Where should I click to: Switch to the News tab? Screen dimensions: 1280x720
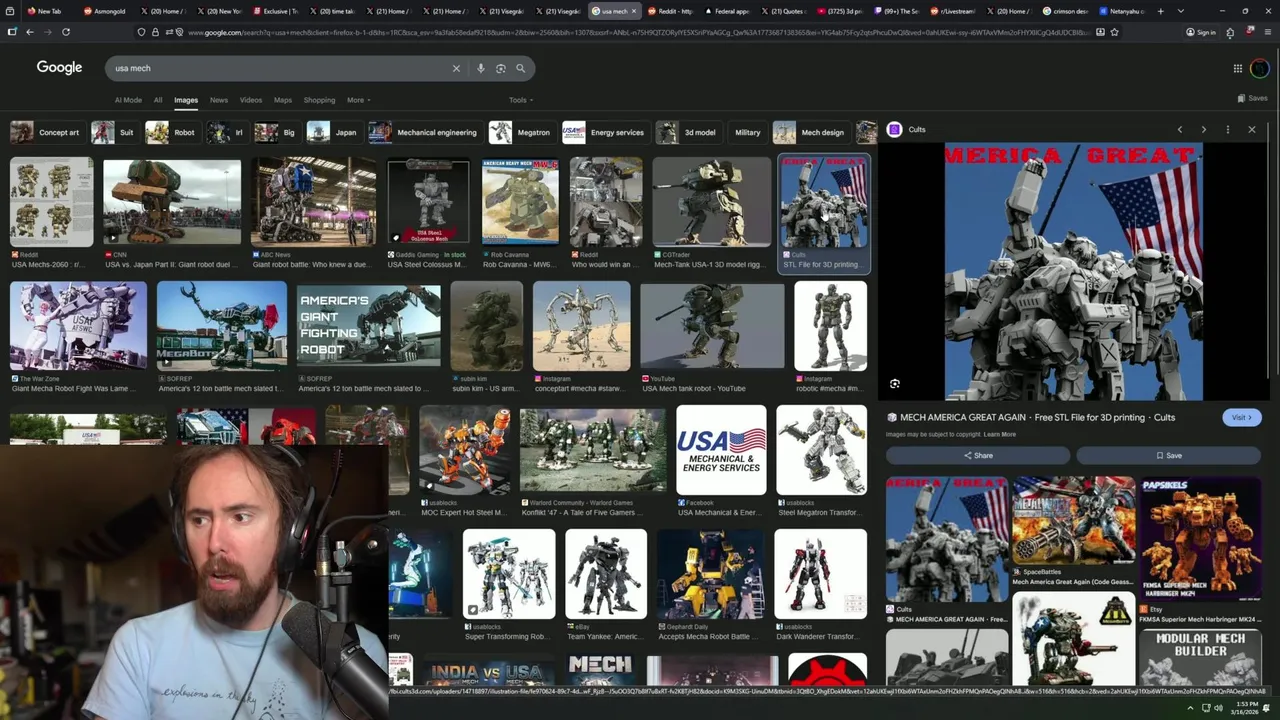tap(219, 100)
